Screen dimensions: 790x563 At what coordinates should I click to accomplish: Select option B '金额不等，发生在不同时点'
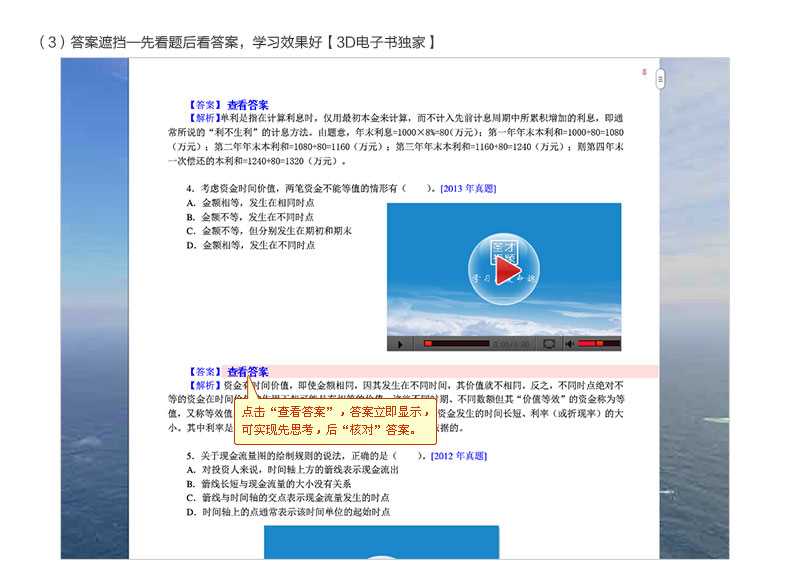(x=252, y=216)
